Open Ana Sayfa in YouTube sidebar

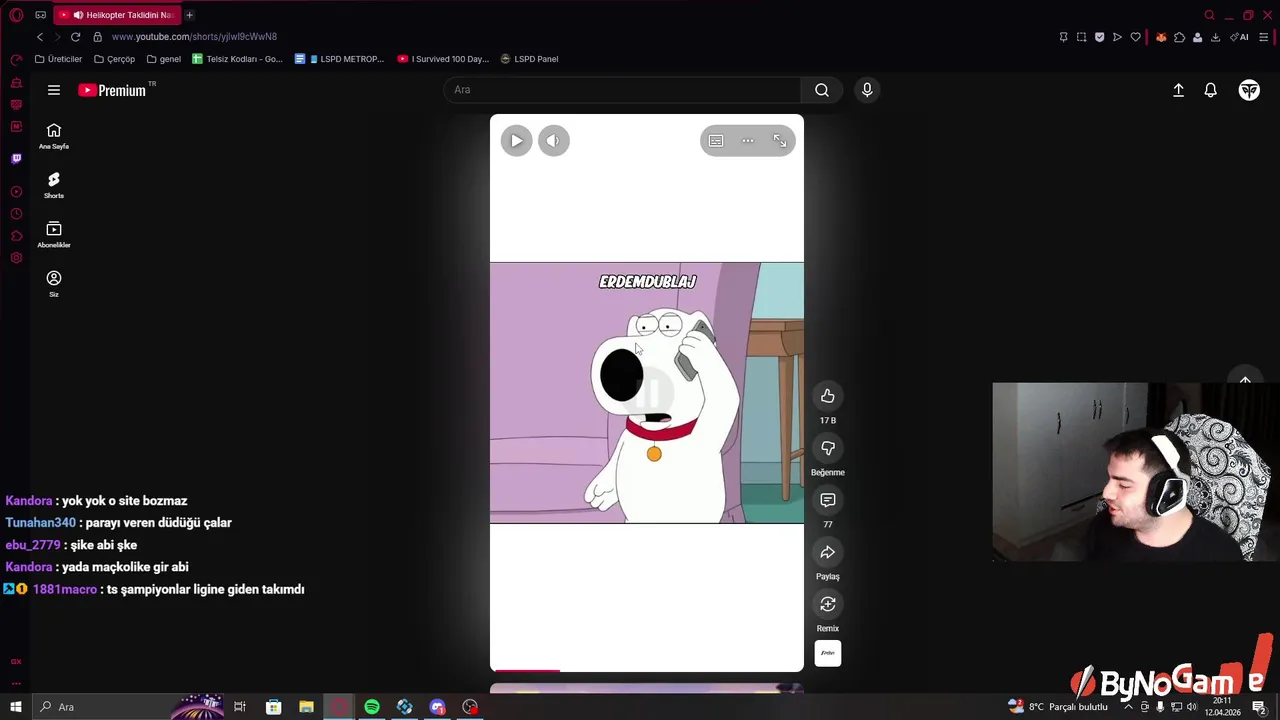[54, 137]
